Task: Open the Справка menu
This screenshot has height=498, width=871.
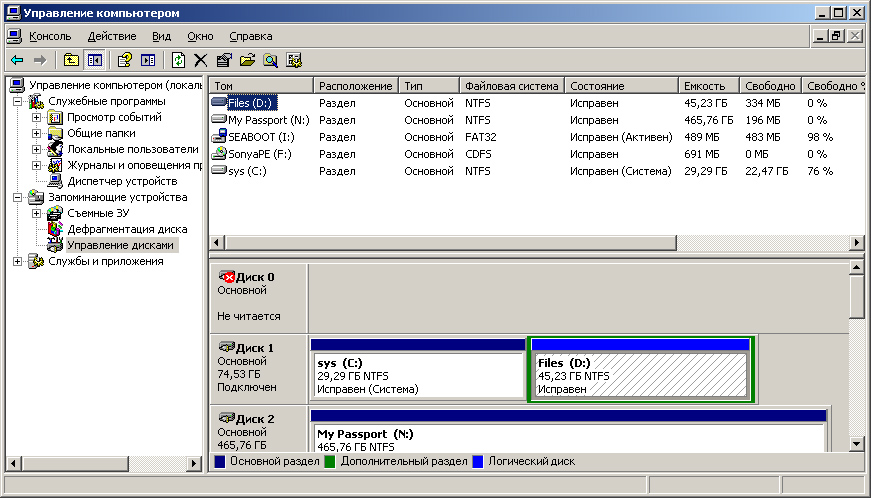Action: (250, 36)
